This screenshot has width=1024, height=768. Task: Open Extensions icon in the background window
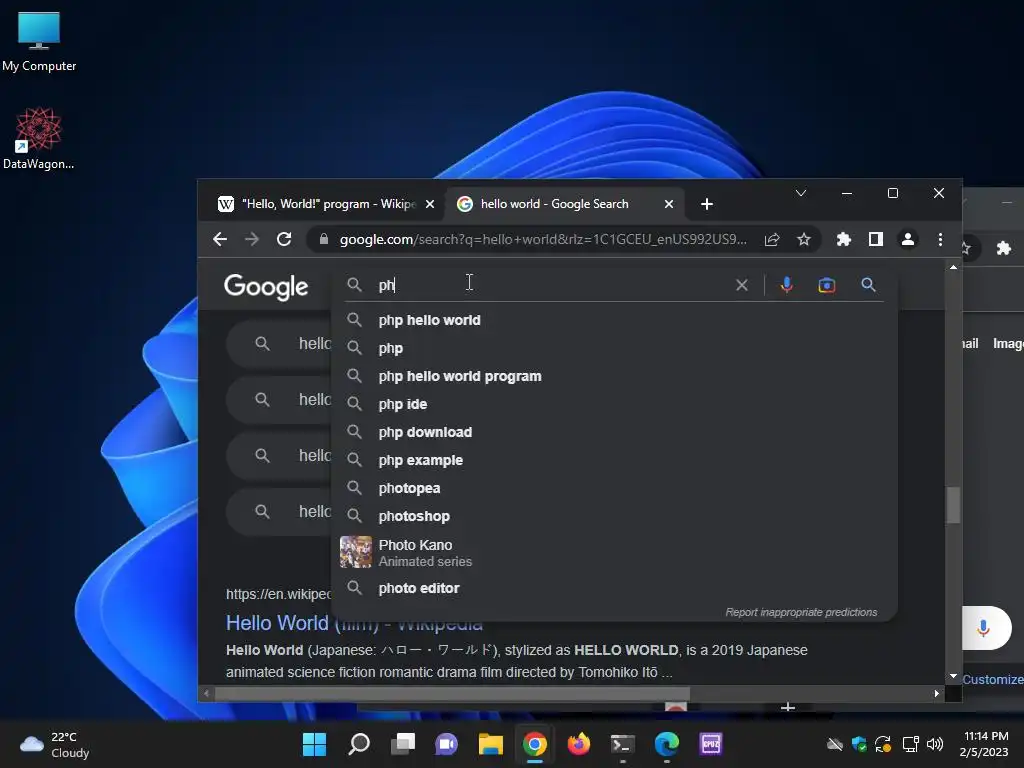(x=1004, y=248)
